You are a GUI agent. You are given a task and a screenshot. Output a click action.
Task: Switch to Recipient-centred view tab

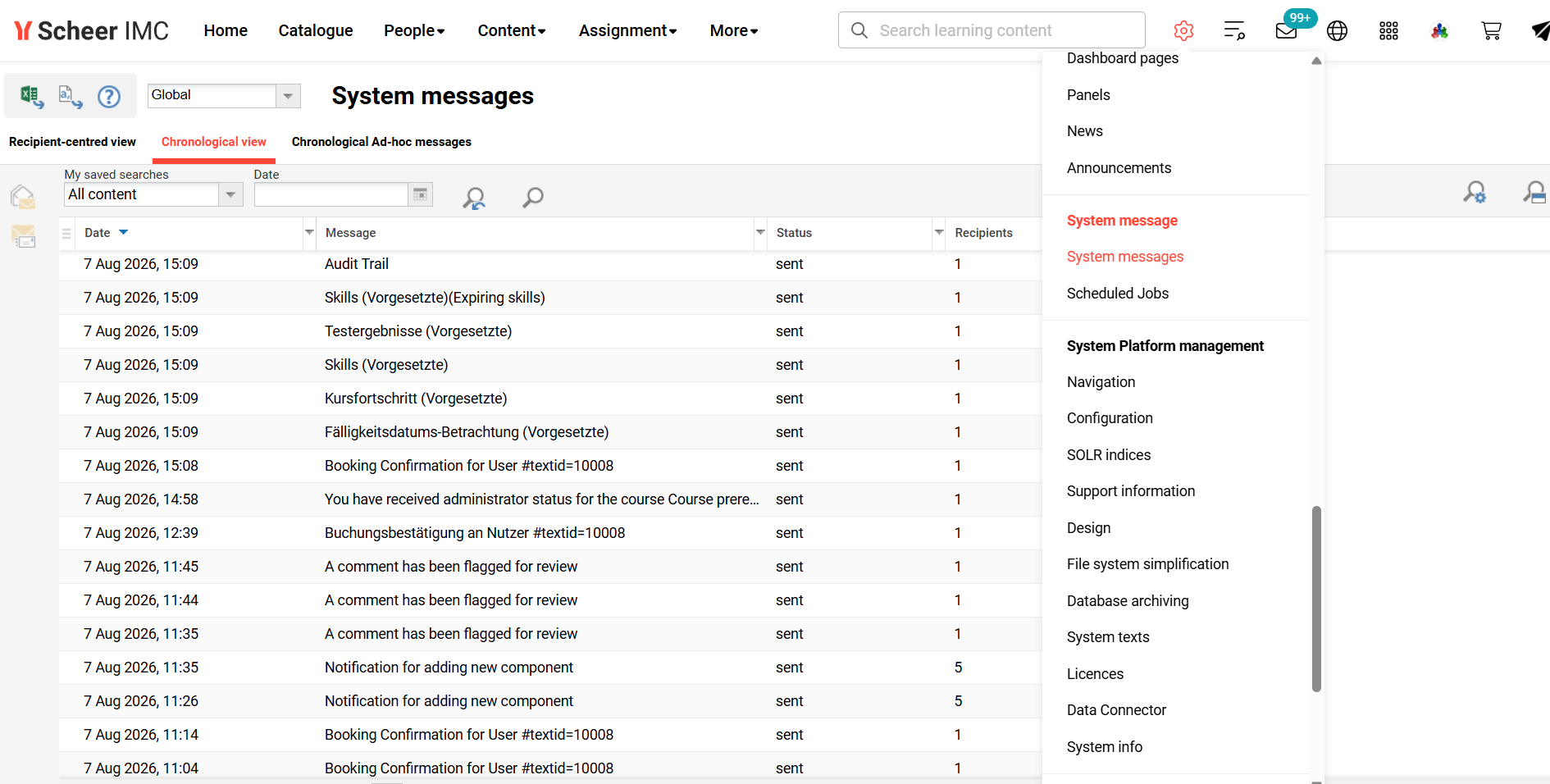pyautogui.click(x=72, y=142)
